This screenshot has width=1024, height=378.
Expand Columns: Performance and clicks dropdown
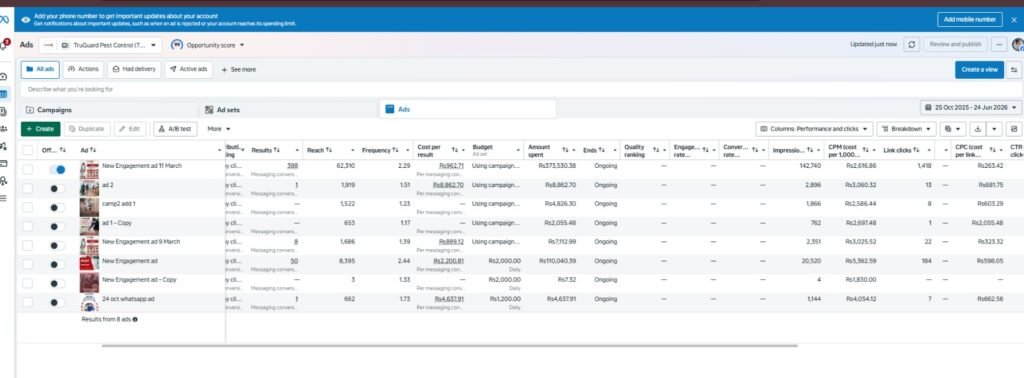pyautogui.click(x=814, y=129)
